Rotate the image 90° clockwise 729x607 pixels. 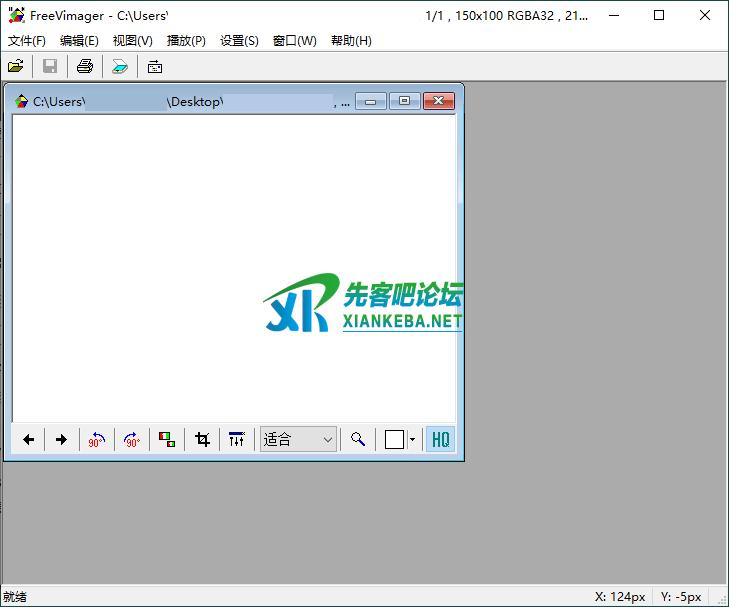tap(131, 439)
